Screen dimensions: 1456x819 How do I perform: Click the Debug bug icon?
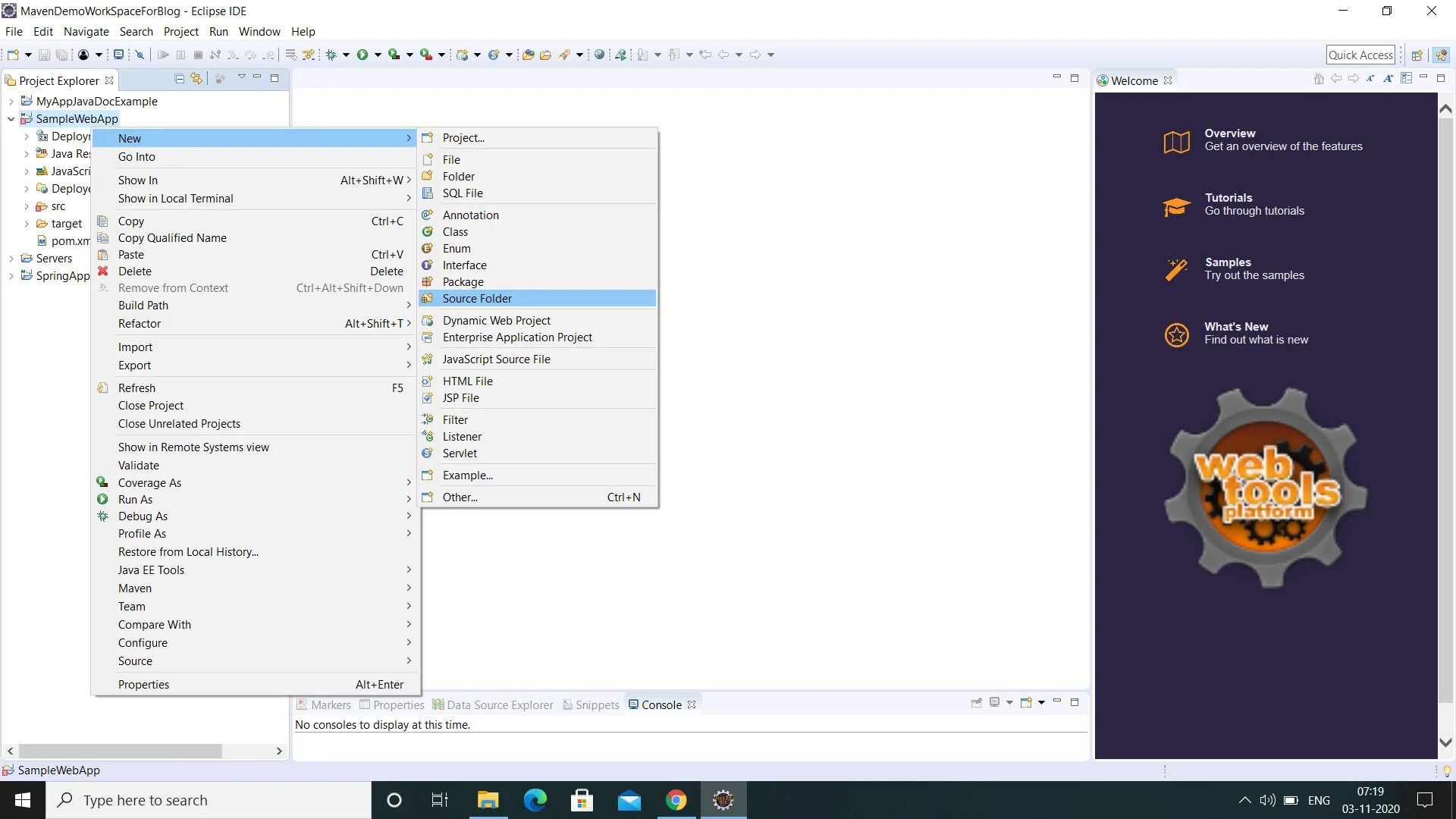pyautogui.click(x=331, y=55)
